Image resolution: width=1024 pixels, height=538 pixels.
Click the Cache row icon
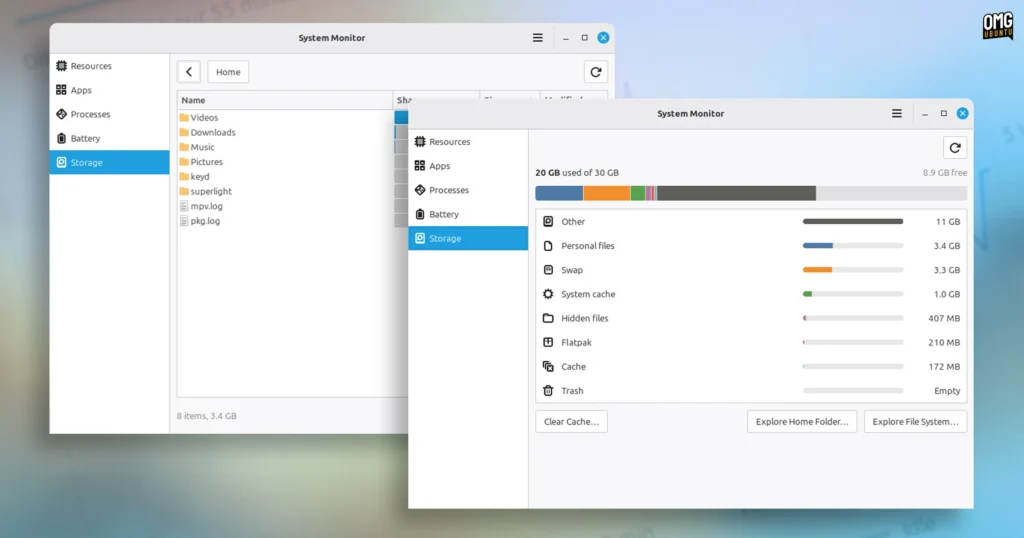(548, 366)
